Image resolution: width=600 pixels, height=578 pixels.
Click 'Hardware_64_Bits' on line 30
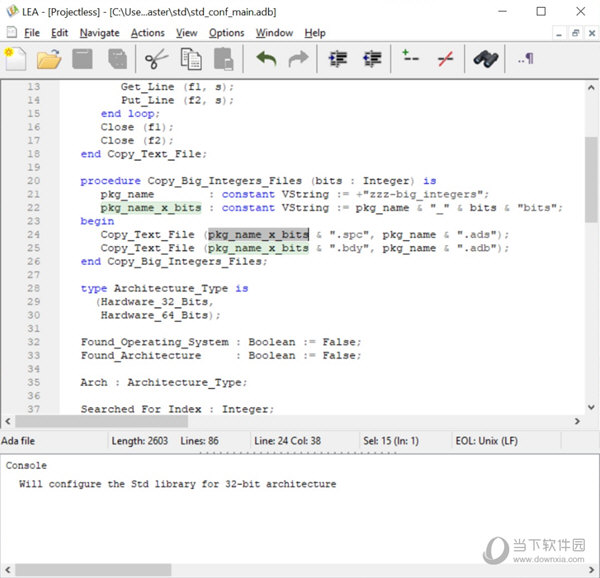click(x=154, y=315)
